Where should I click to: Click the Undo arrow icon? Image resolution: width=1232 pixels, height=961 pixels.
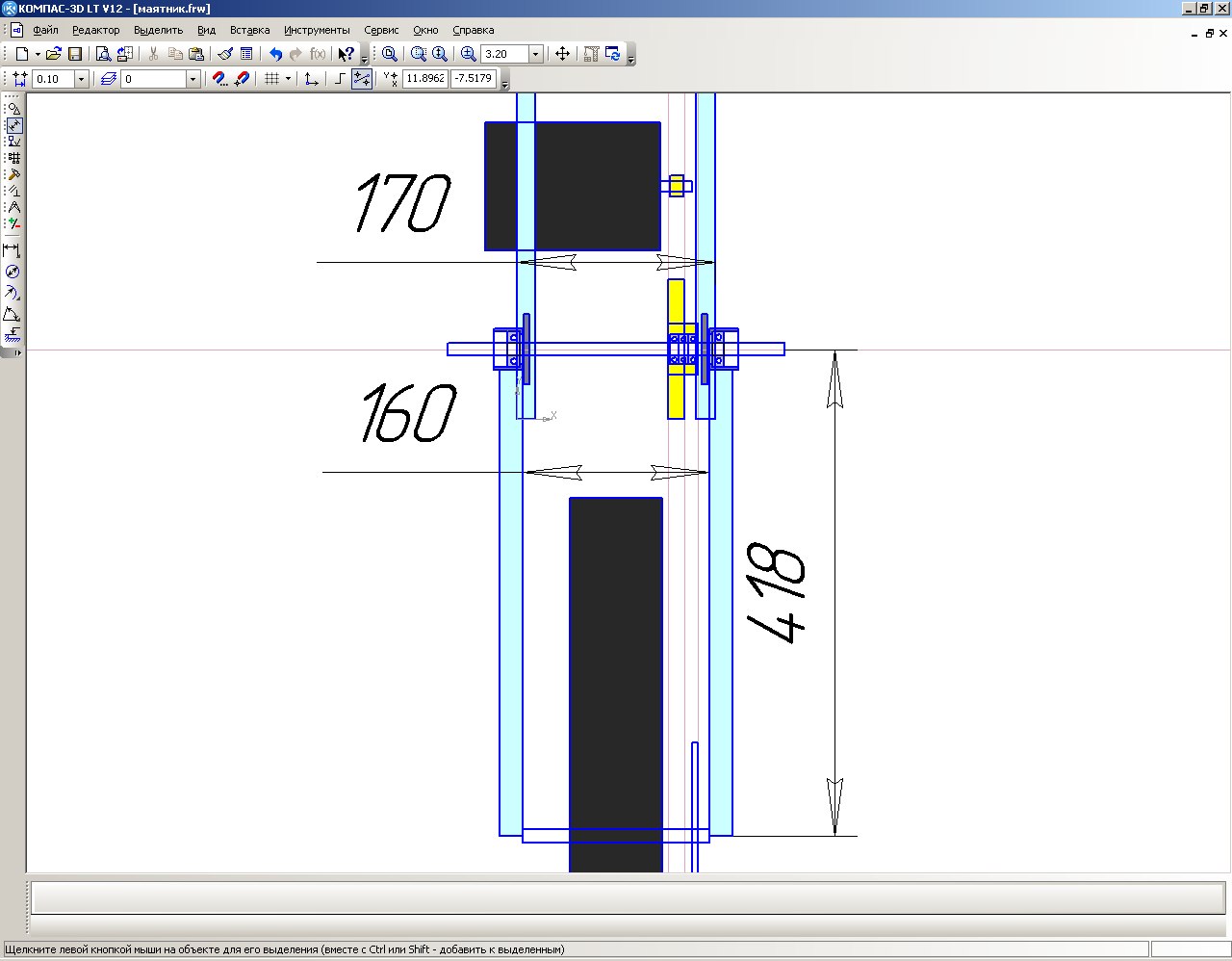point(275,54)
